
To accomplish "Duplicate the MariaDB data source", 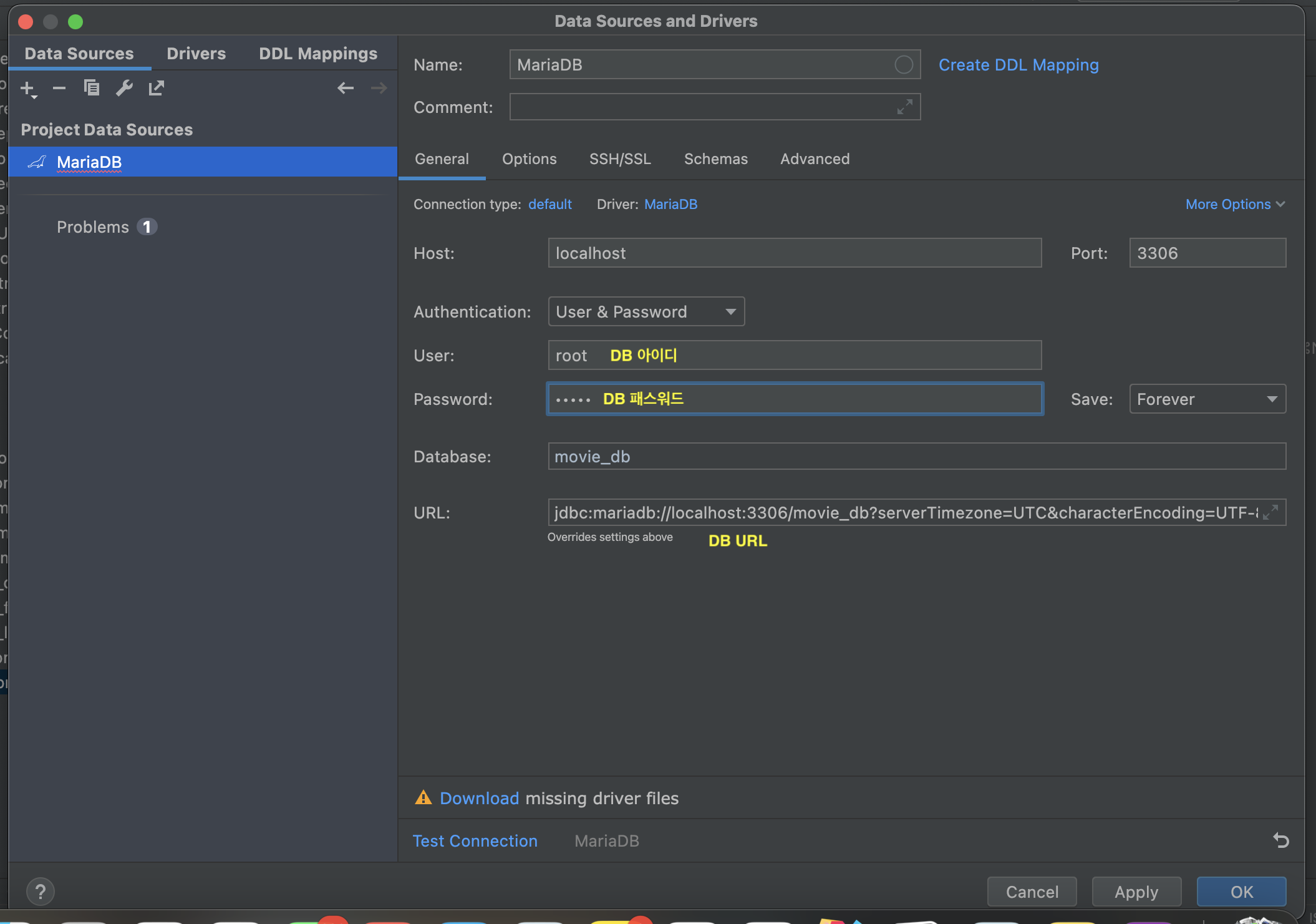I will (92, 88).
